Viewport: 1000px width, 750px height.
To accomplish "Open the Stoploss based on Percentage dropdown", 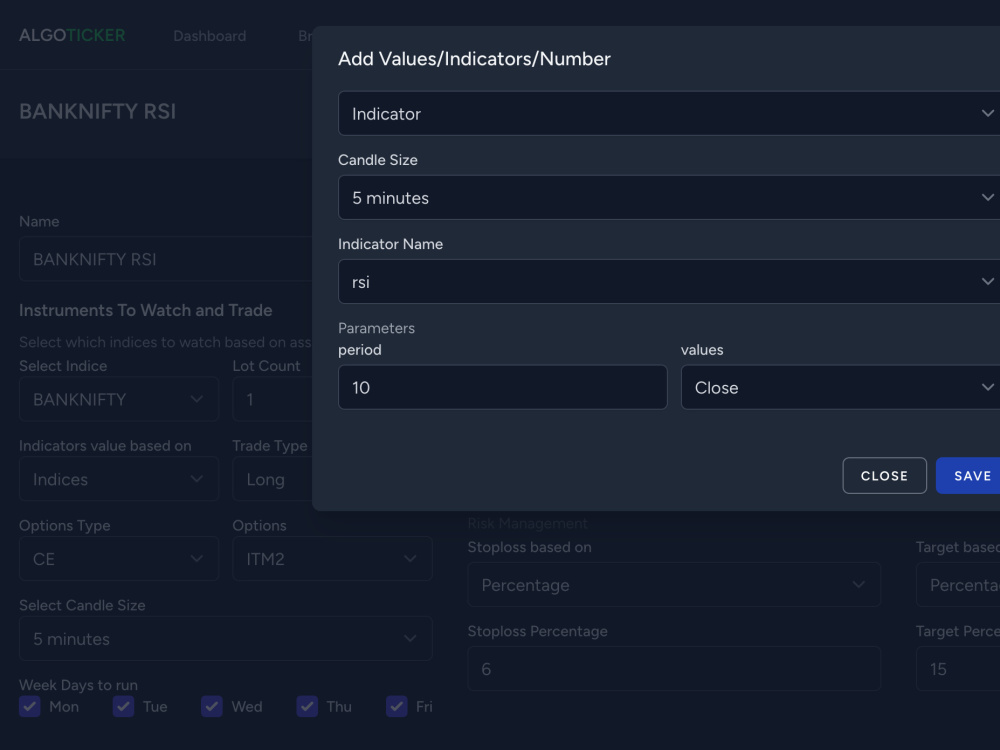I will [674, 584].
